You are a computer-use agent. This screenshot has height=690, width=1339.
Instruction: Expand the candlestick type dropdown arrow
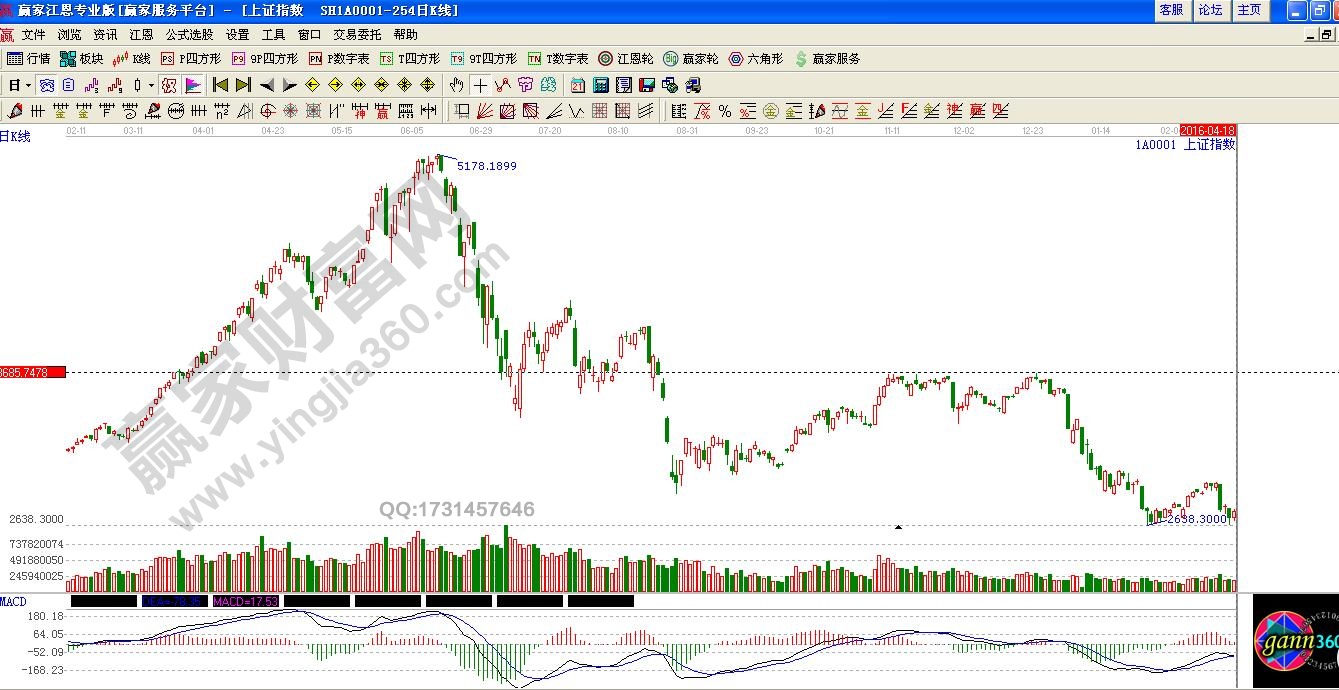(151, 85)
